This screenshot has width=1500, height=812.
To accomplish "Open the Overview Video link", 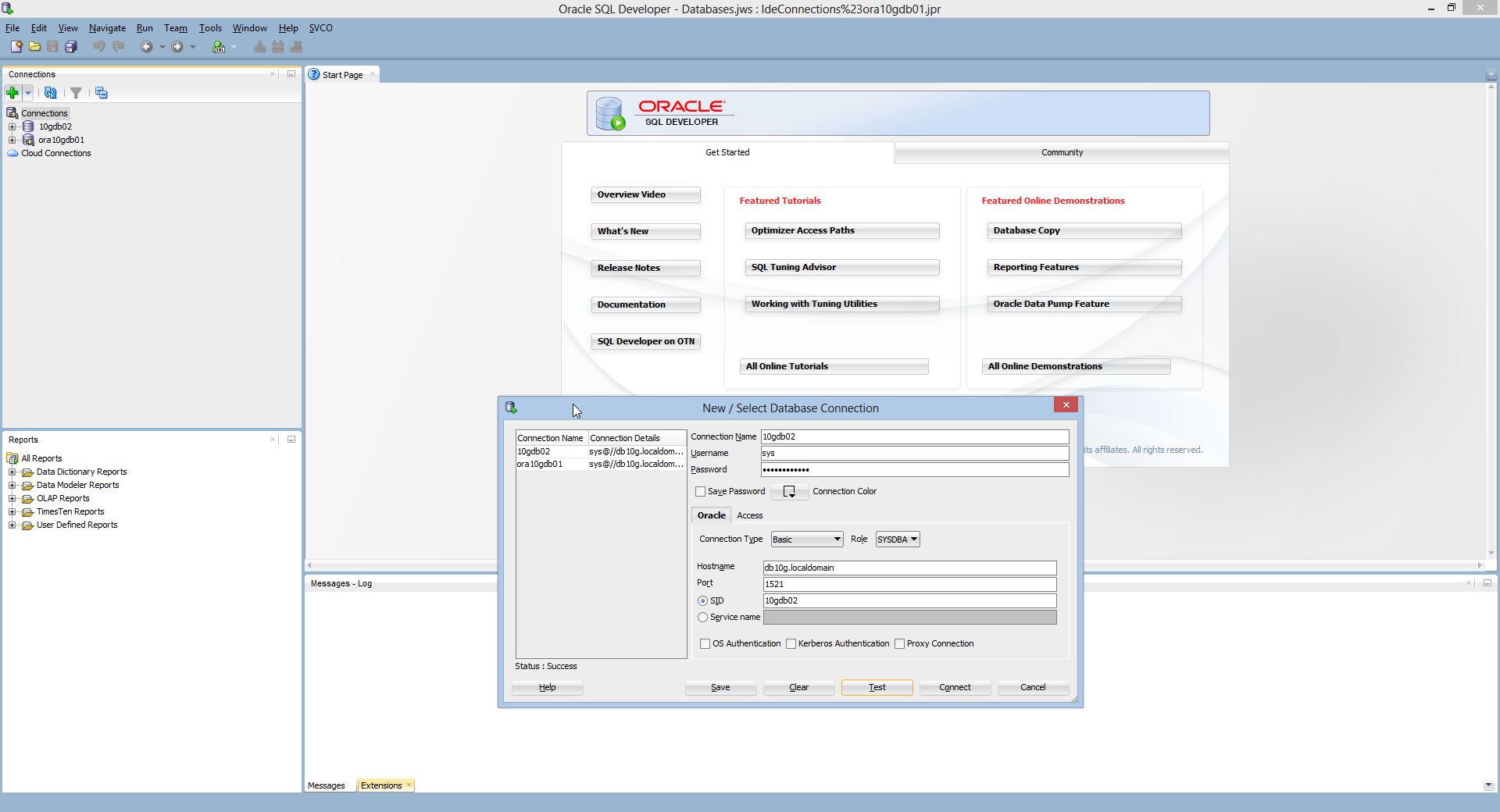I will click(645, 195).
